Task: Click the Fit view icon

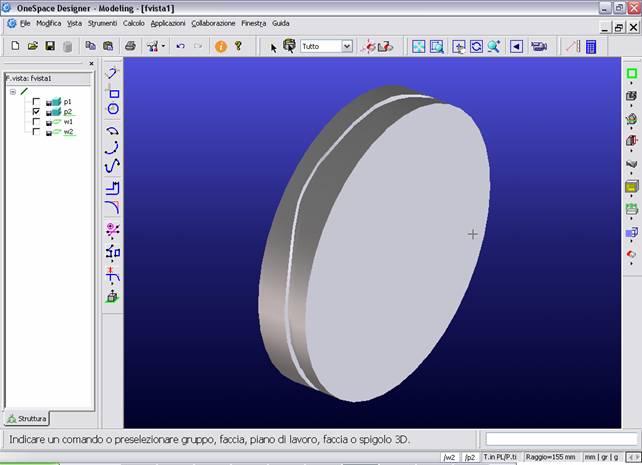Action: pyautogui.click(x=418, y=47)
